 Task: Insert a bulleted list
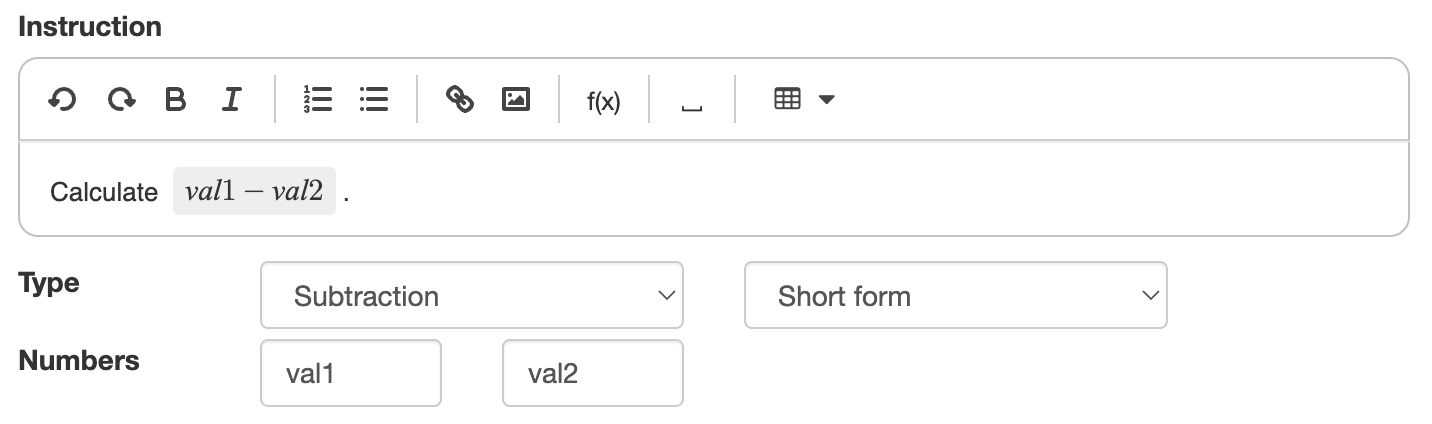(373, 100)
